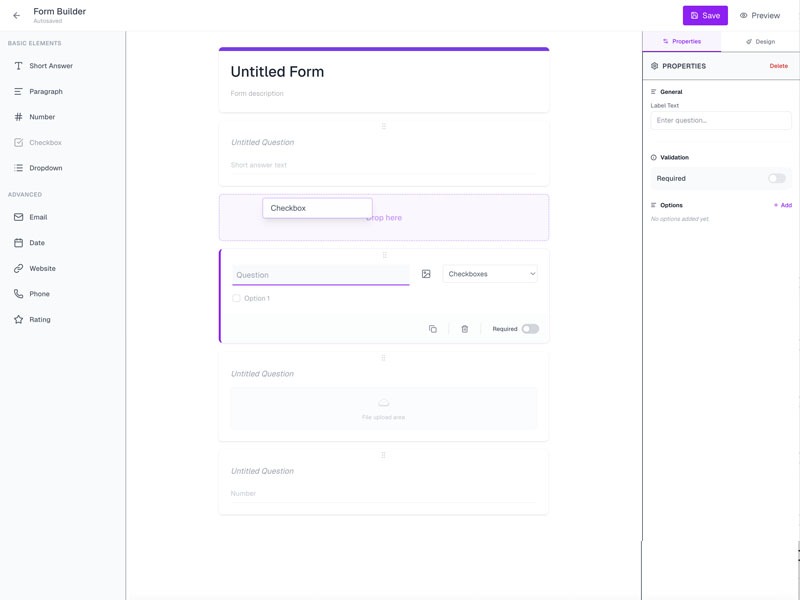The image size is (800, 600).
Task: Select the Dropdown list icon
Action: [x=18, y=168]
